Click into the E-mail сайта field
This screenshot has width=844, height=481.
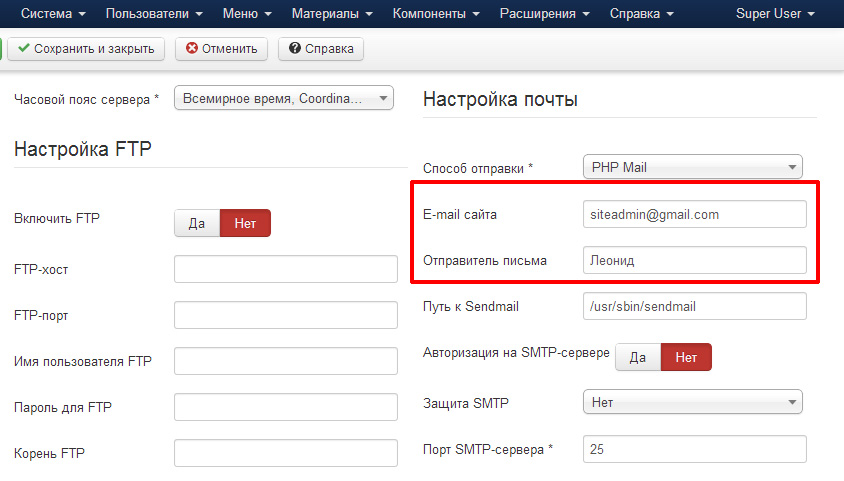694,214
